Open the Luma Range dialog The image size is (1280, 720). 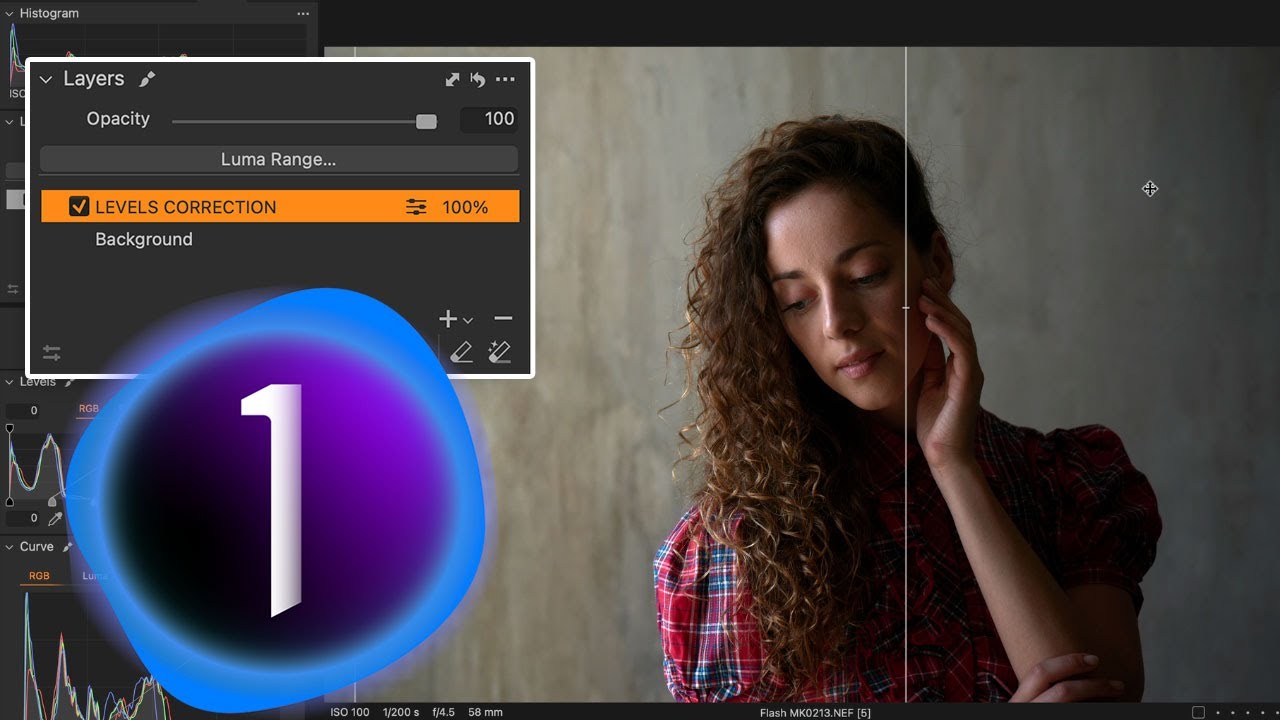pos(279,159)
